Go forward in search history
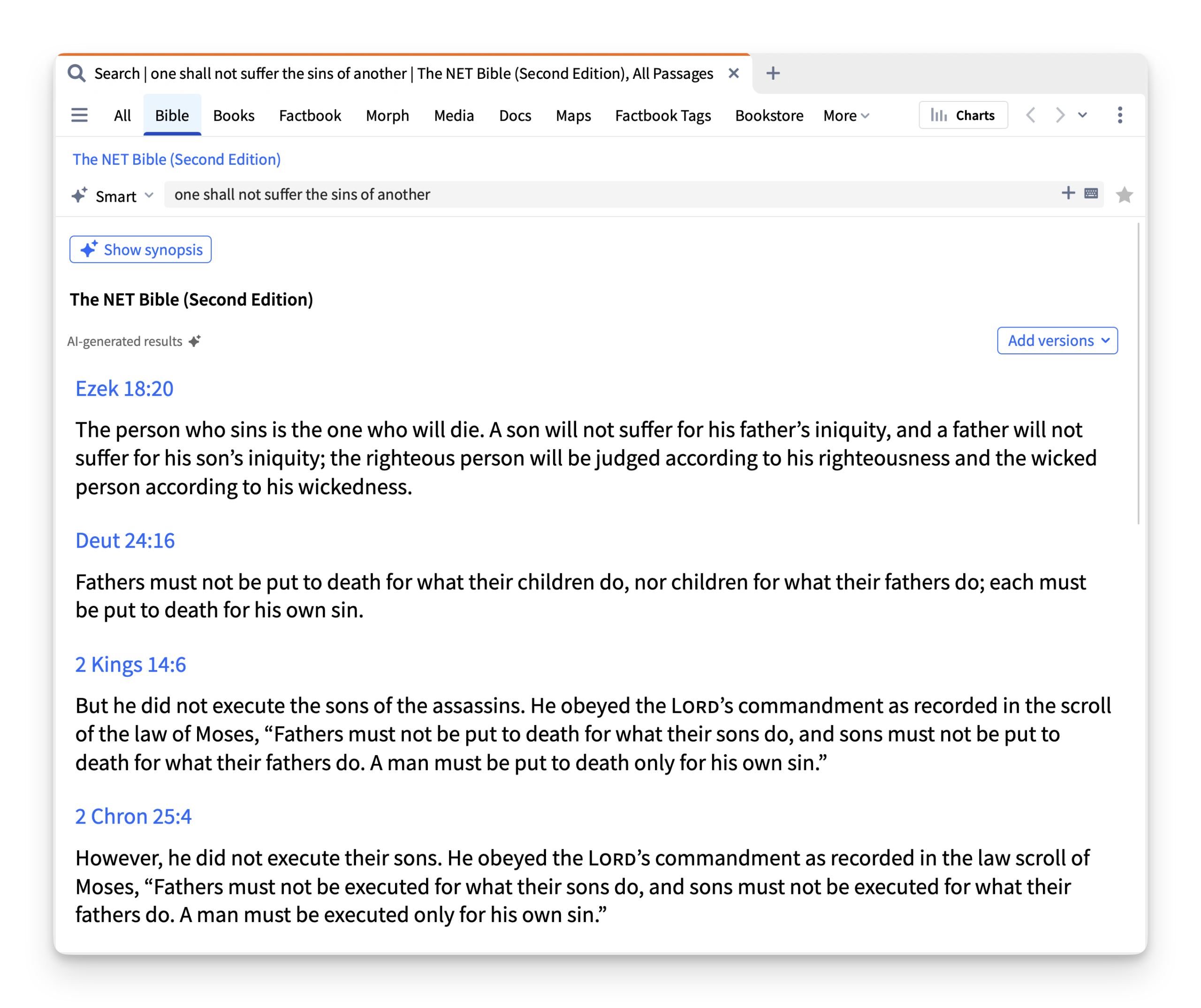1201x1008 pixels. (x=1060, y=115)
